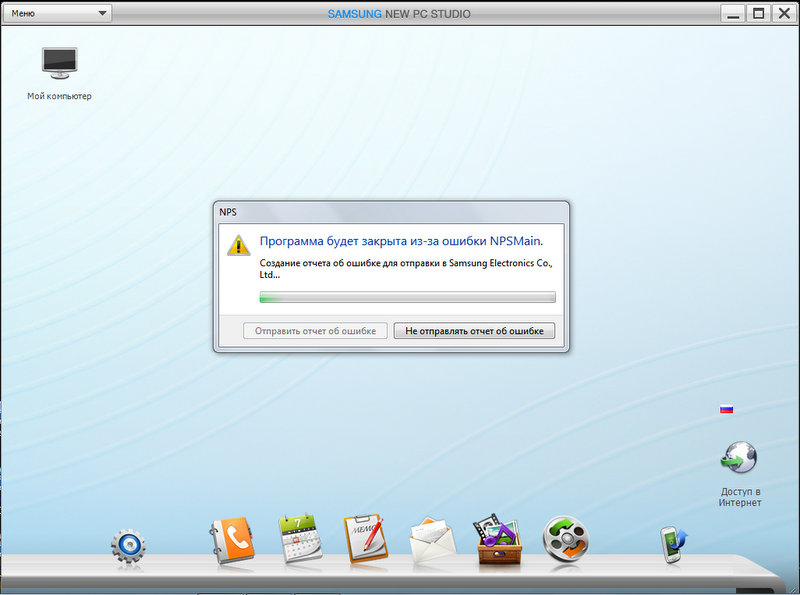Click the 'Доступ в Интернет' label

740,497
